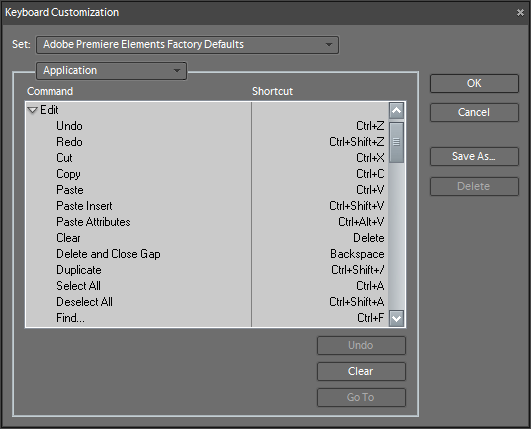
Task: Click the Edit group label
Action: click(x=49, y=110)
